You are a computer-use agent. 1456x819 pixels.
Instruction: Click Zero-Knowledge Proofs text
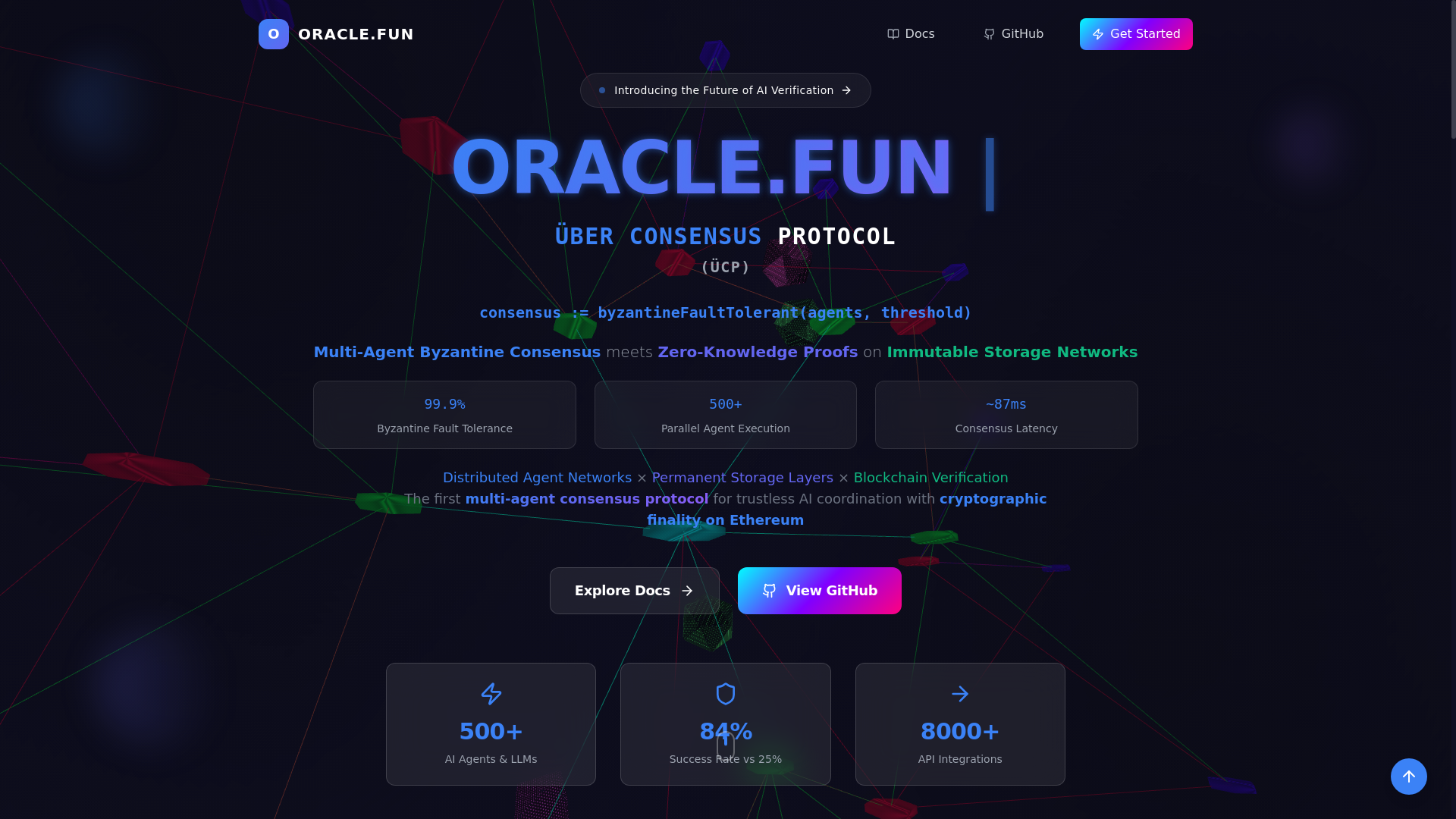[758, 352]
